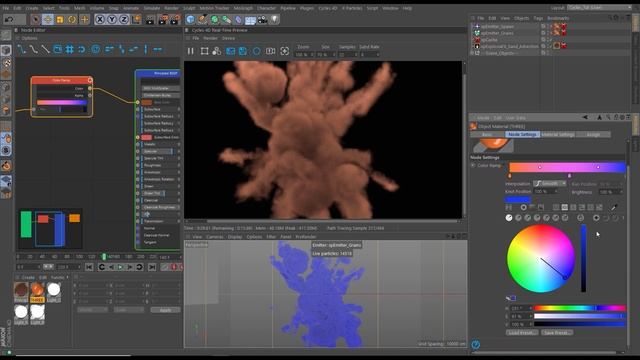Click the focus picker icon in preview
Screen dimensions: 640x360
click(284, 51)
